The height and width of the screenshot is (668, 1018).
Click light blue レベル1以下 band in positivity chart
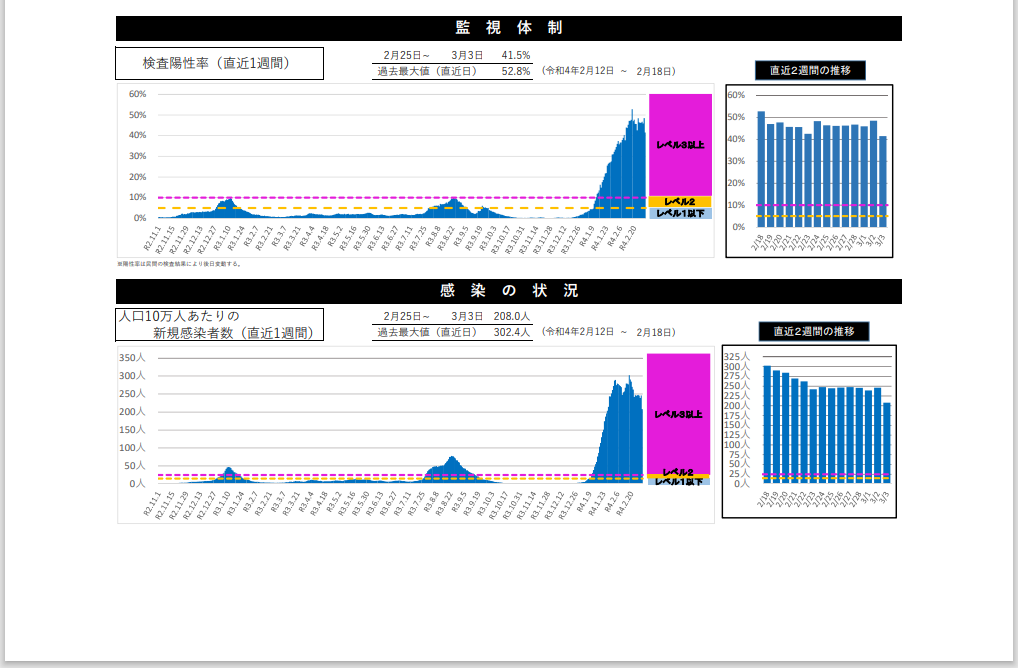(680, 213)
